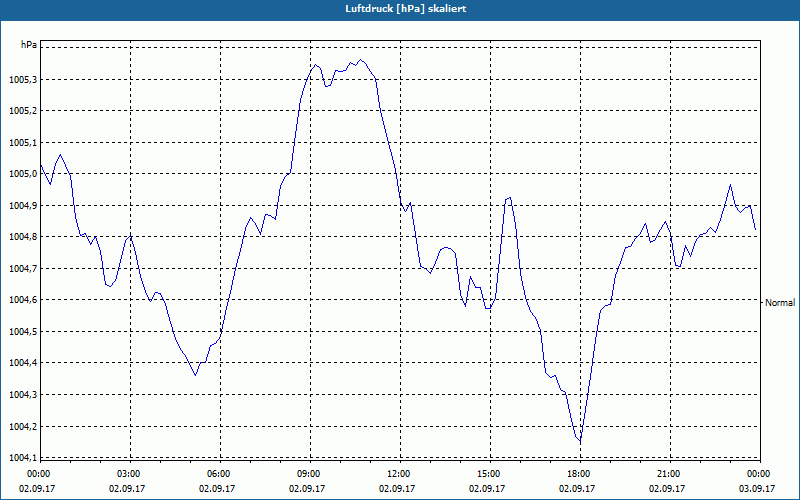This screenshot has width=800, height=500.
Task: Click the 02.09.17 date under 21:00
Action: click(x=667, y=488)
